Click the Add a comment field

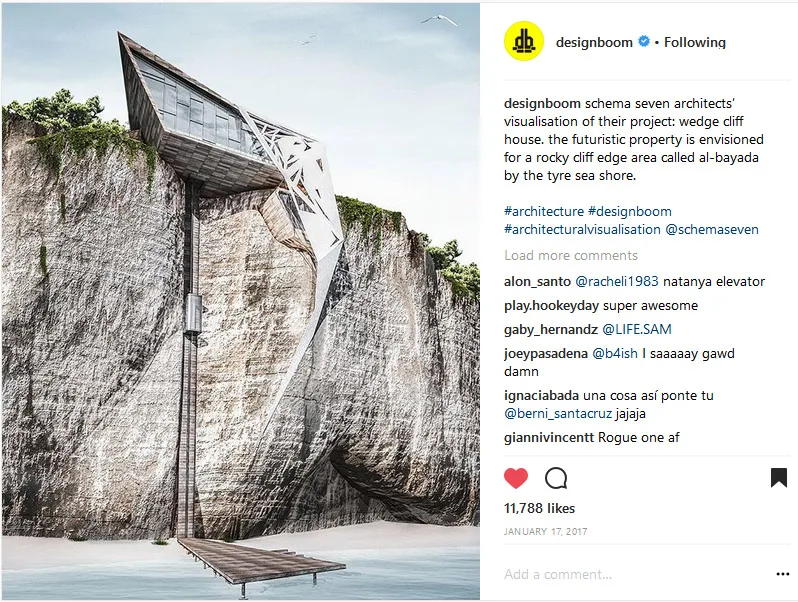[636, 574]
